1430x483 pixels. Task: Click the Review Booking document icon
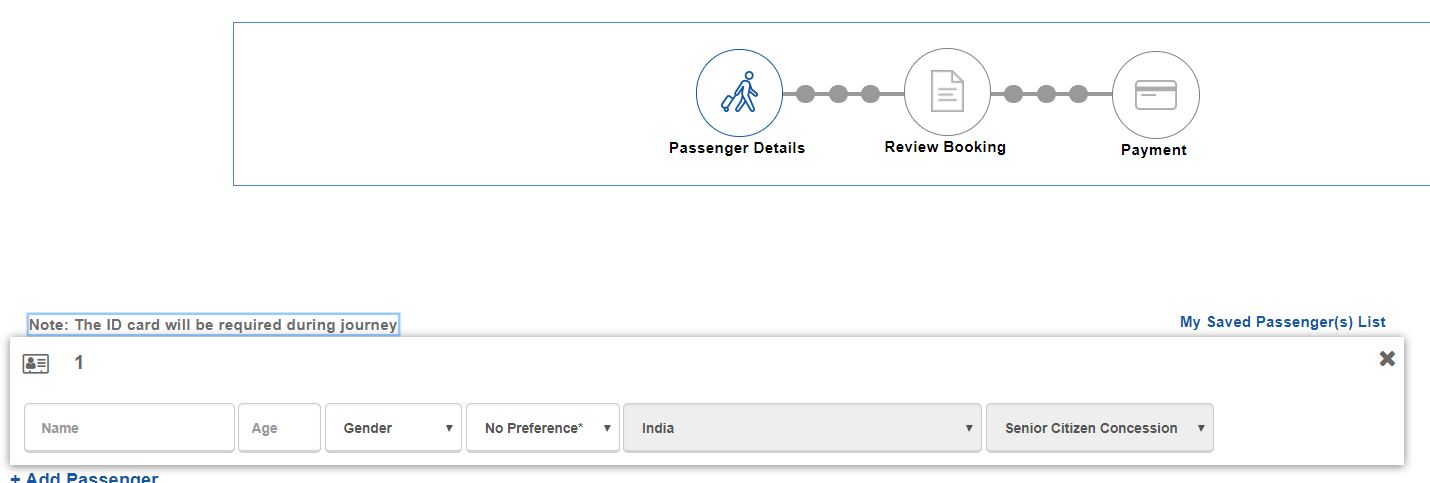point(946,94)
